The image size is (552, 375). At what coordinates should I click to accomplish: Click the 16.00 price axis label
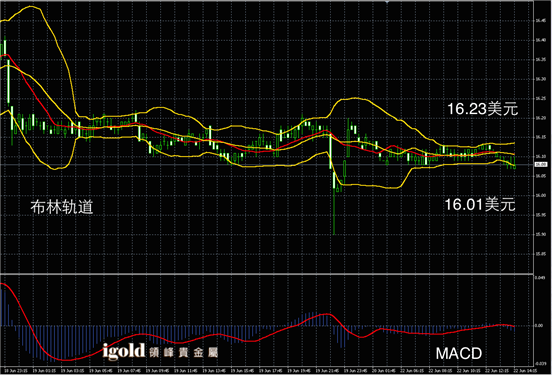540,195
